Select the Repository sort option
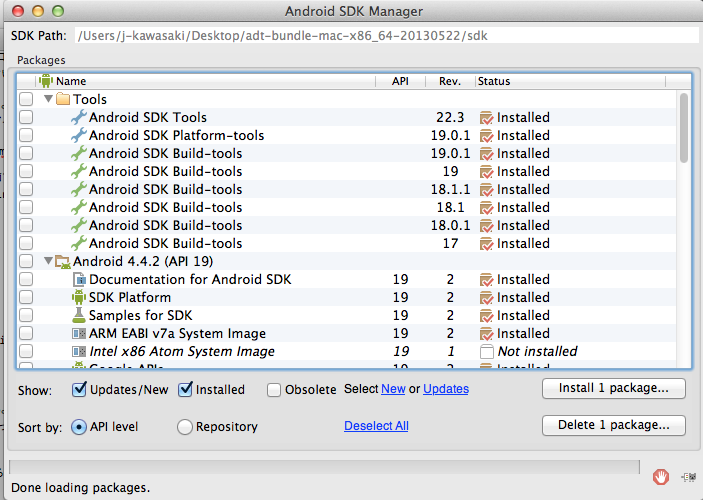Image resolution: width=703 pixels, height=500 pixels. tap(185, 427)
